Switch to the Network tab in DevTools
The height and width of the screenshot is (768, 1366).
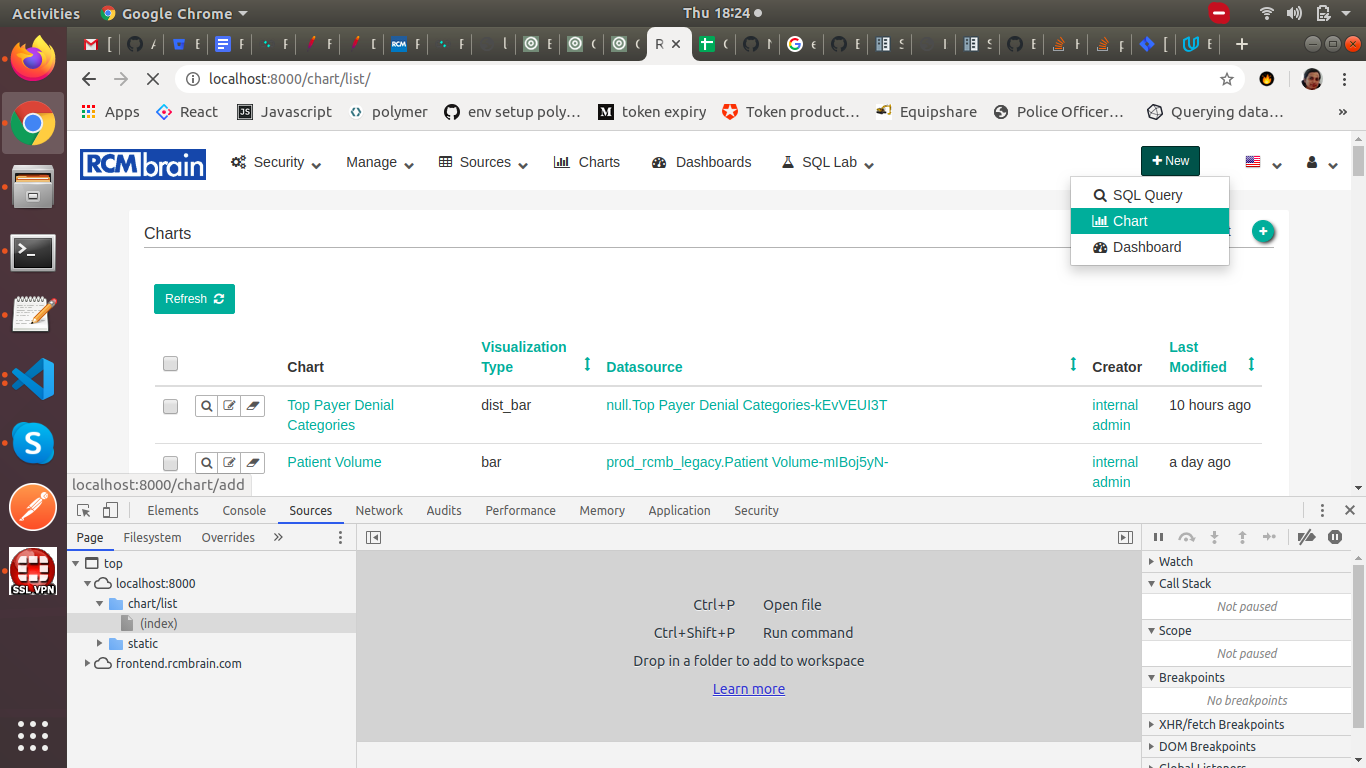379,510
